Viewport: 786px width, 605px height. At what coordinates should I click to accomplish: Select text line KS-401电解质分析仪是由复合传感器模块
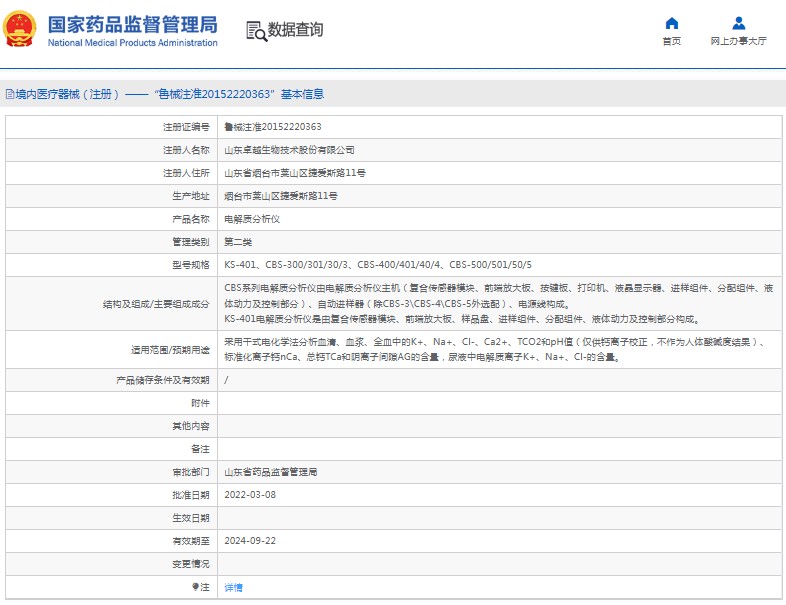(462, 319)
